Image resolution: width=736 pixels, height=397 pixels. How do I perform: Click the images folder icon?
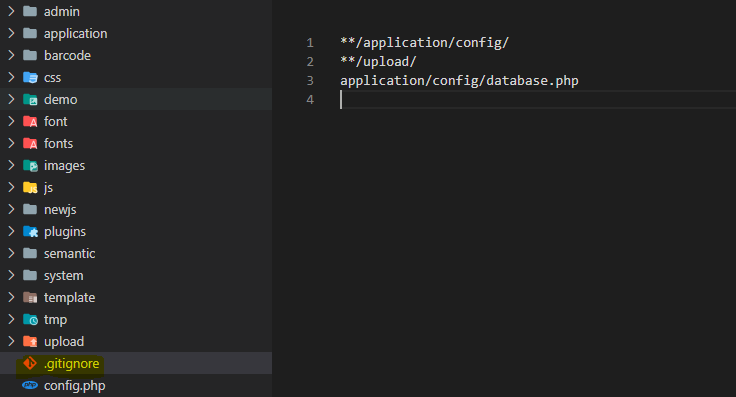coord(30,165)
